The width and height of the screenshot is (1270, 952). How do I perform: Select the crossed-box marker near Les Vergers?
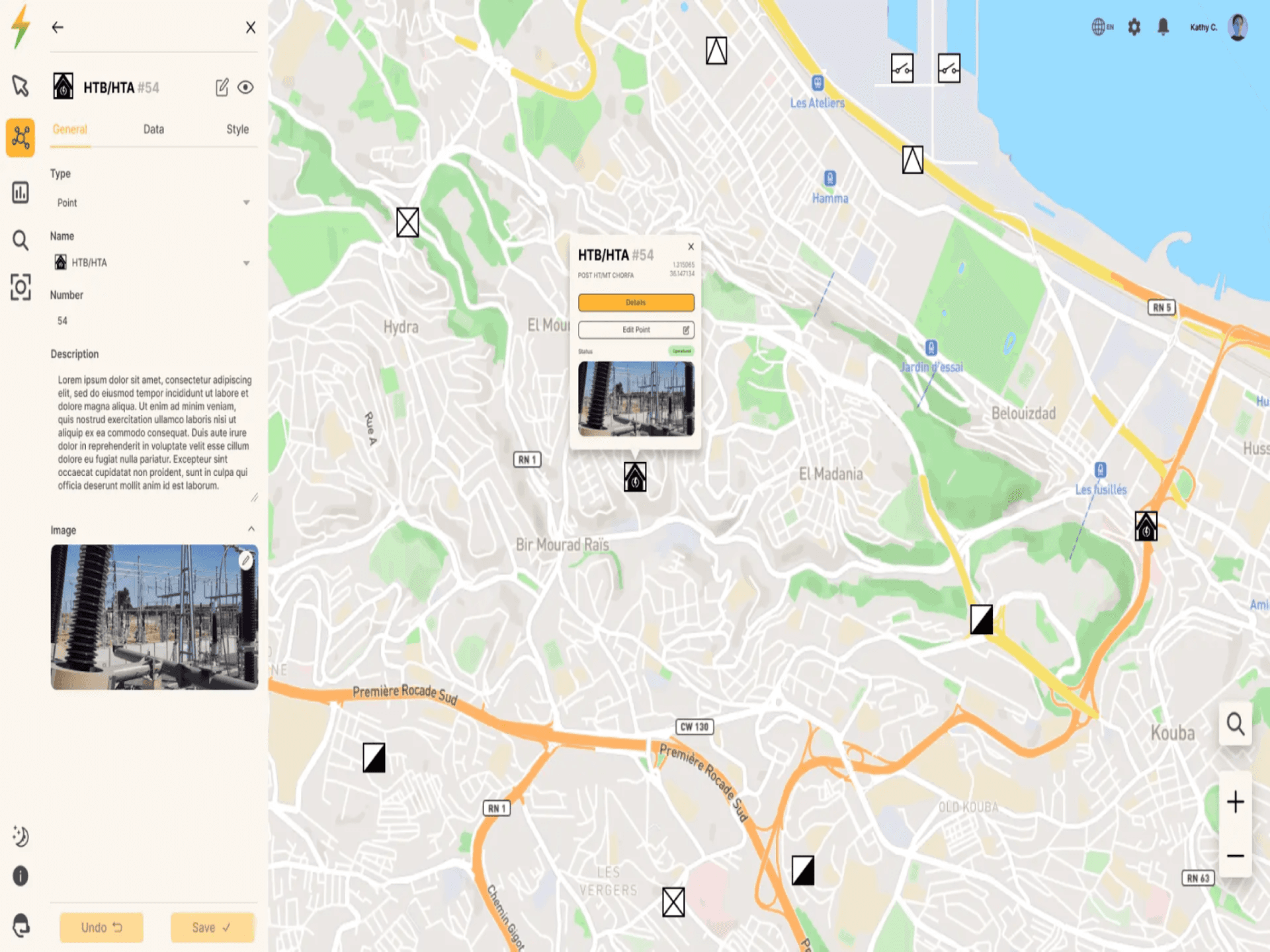[x=673, y=902]
